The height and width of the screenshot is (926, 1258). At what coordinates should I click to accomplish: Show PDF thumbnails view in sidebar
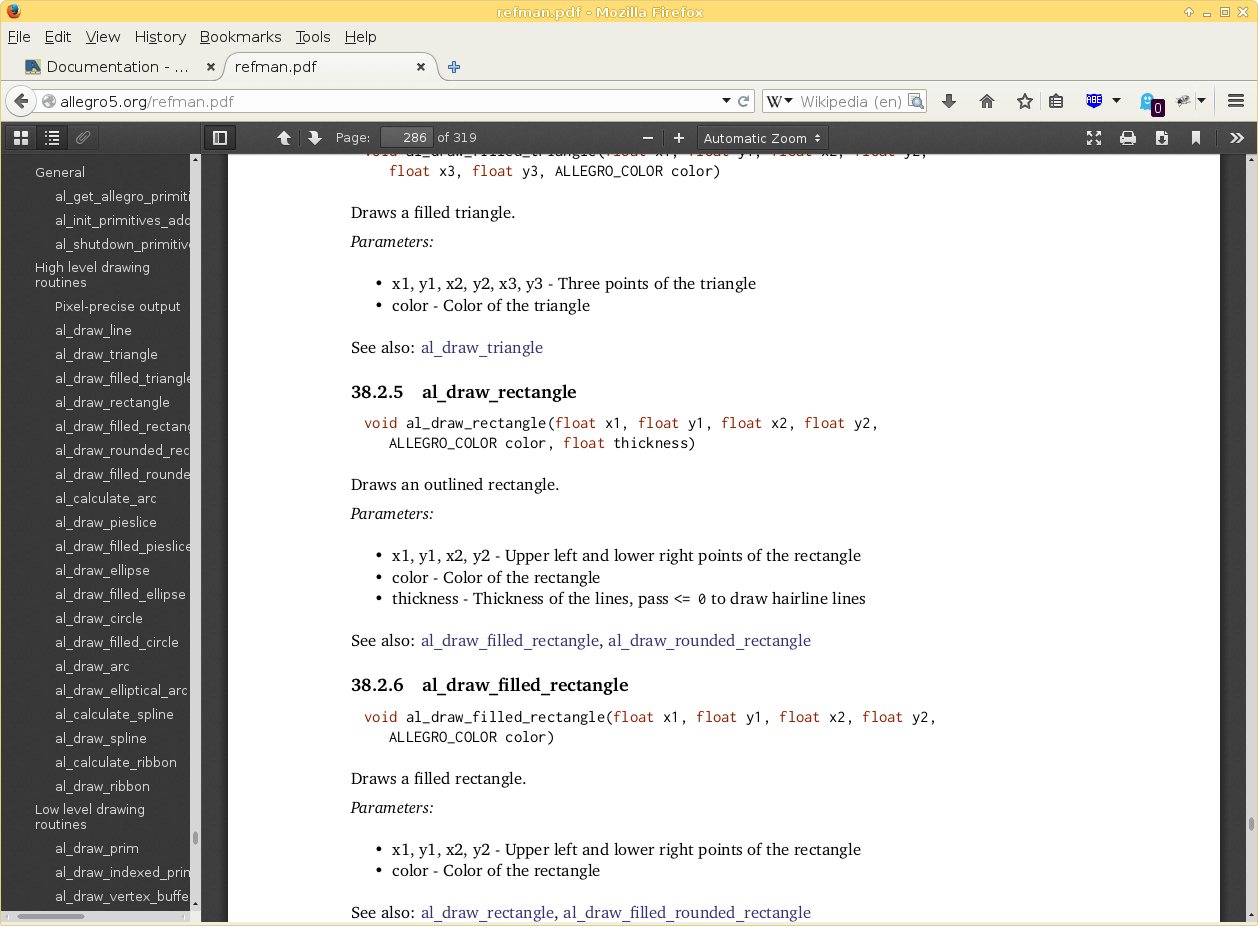click(x=21, y=138)
